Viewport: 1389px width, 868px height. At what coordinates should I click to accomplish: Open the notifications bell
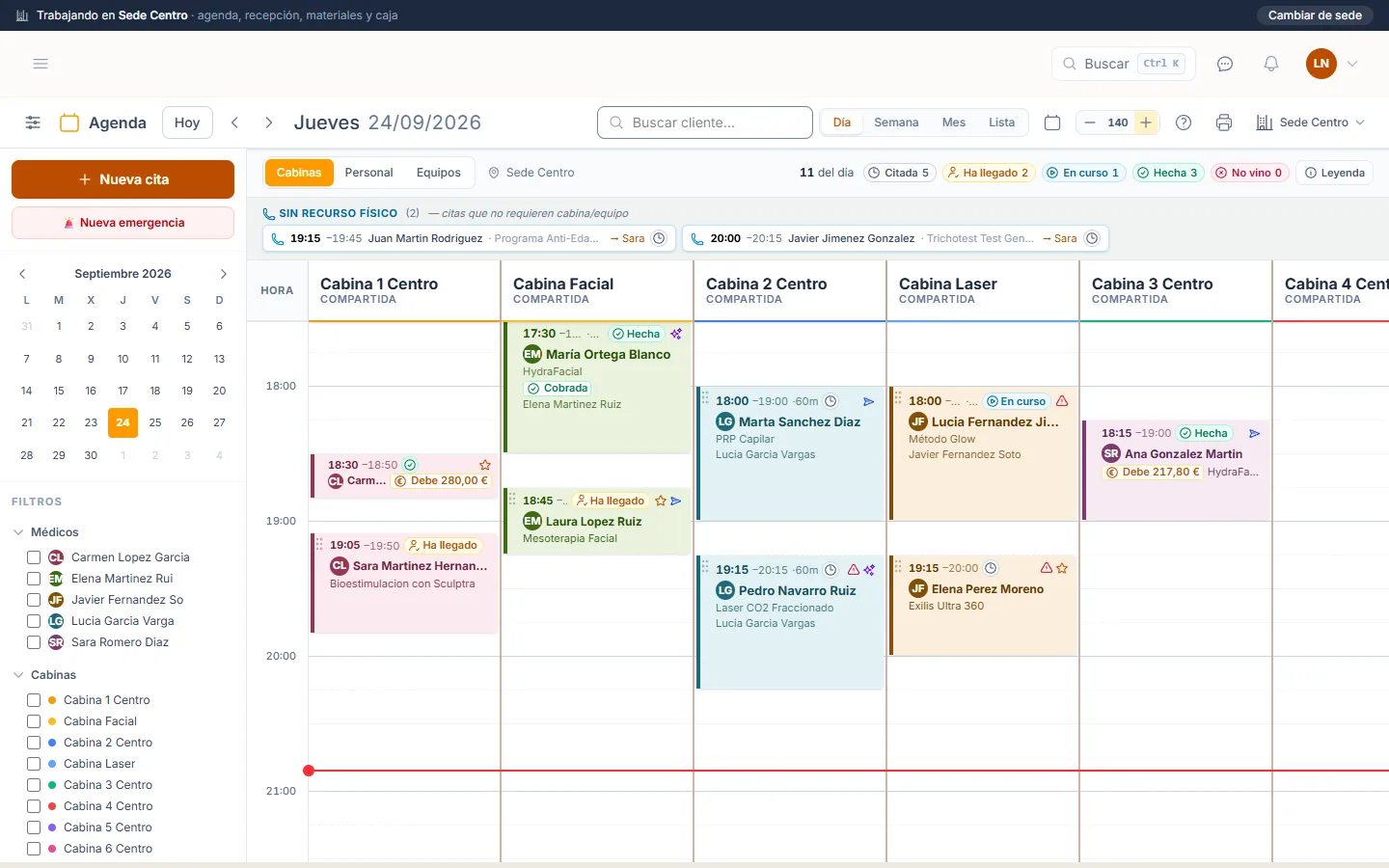(1271, 64)
